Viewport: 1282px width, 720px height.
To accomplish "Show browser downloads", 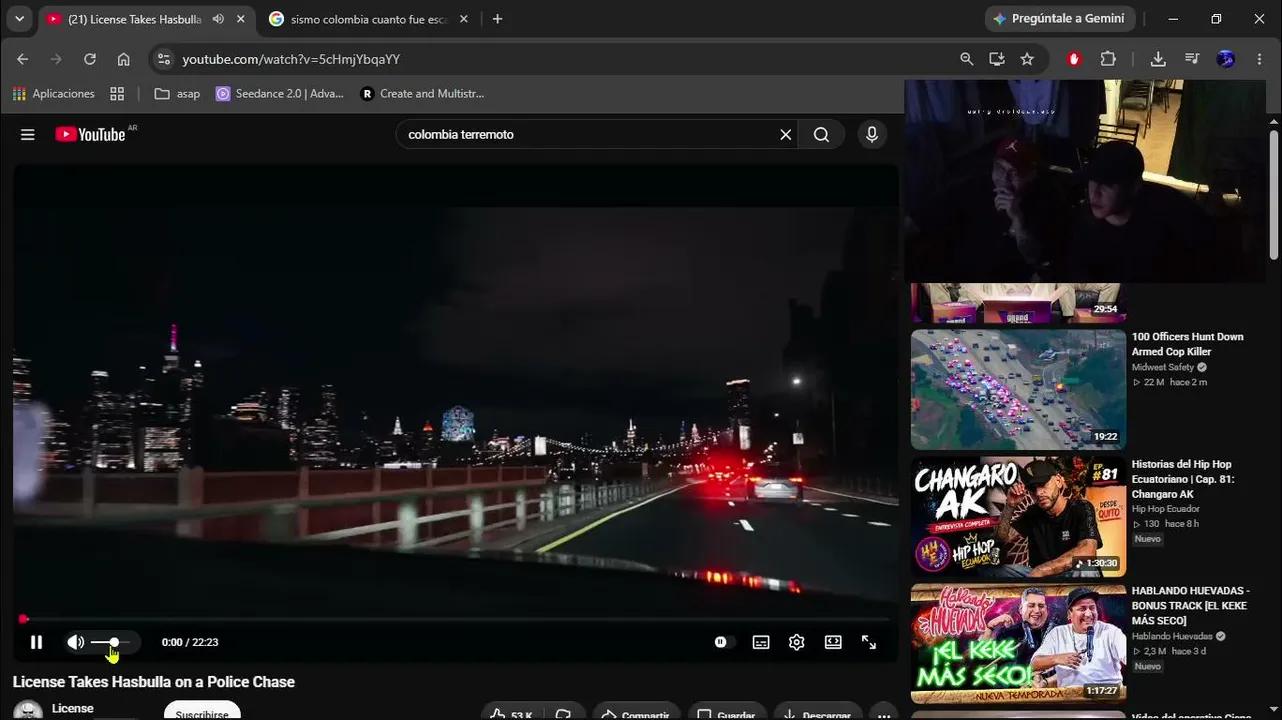I will pos(1158,59).
